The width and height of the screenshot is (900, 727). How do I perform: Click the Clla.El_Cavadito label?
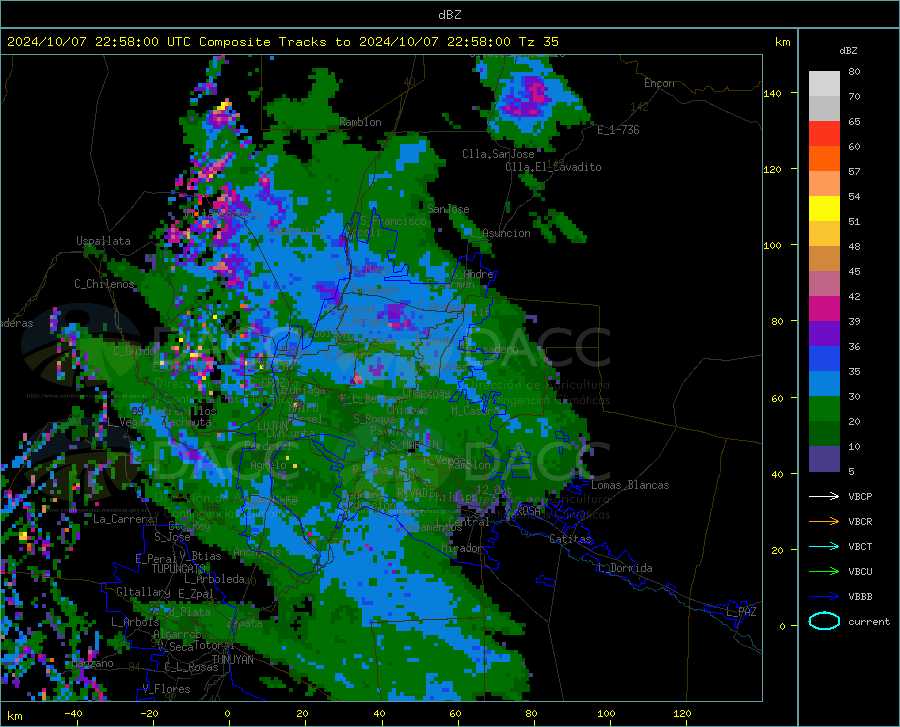[x=553, y=167]
